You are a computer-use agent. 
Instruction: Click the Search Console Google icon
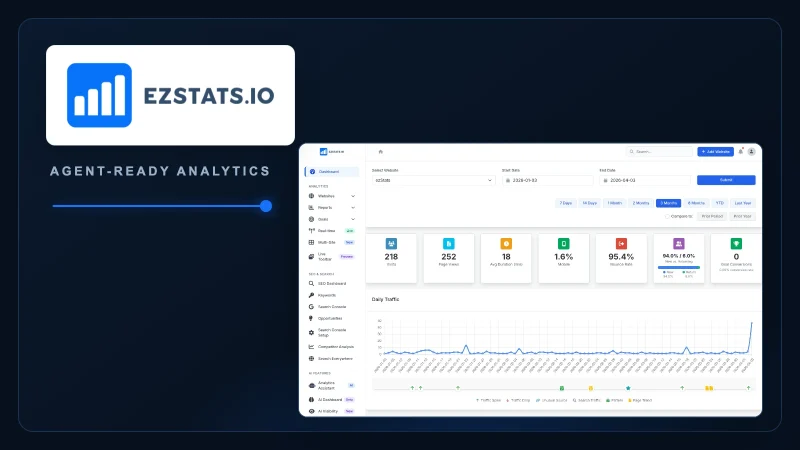pos(311,307)
